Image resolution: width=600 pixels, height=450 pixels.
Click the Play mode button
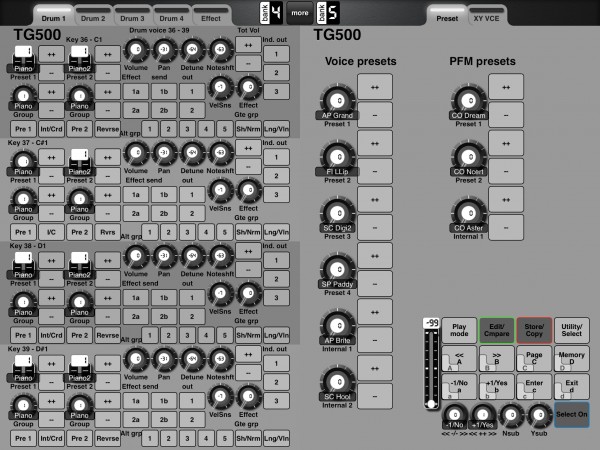[x=459, y=330]
